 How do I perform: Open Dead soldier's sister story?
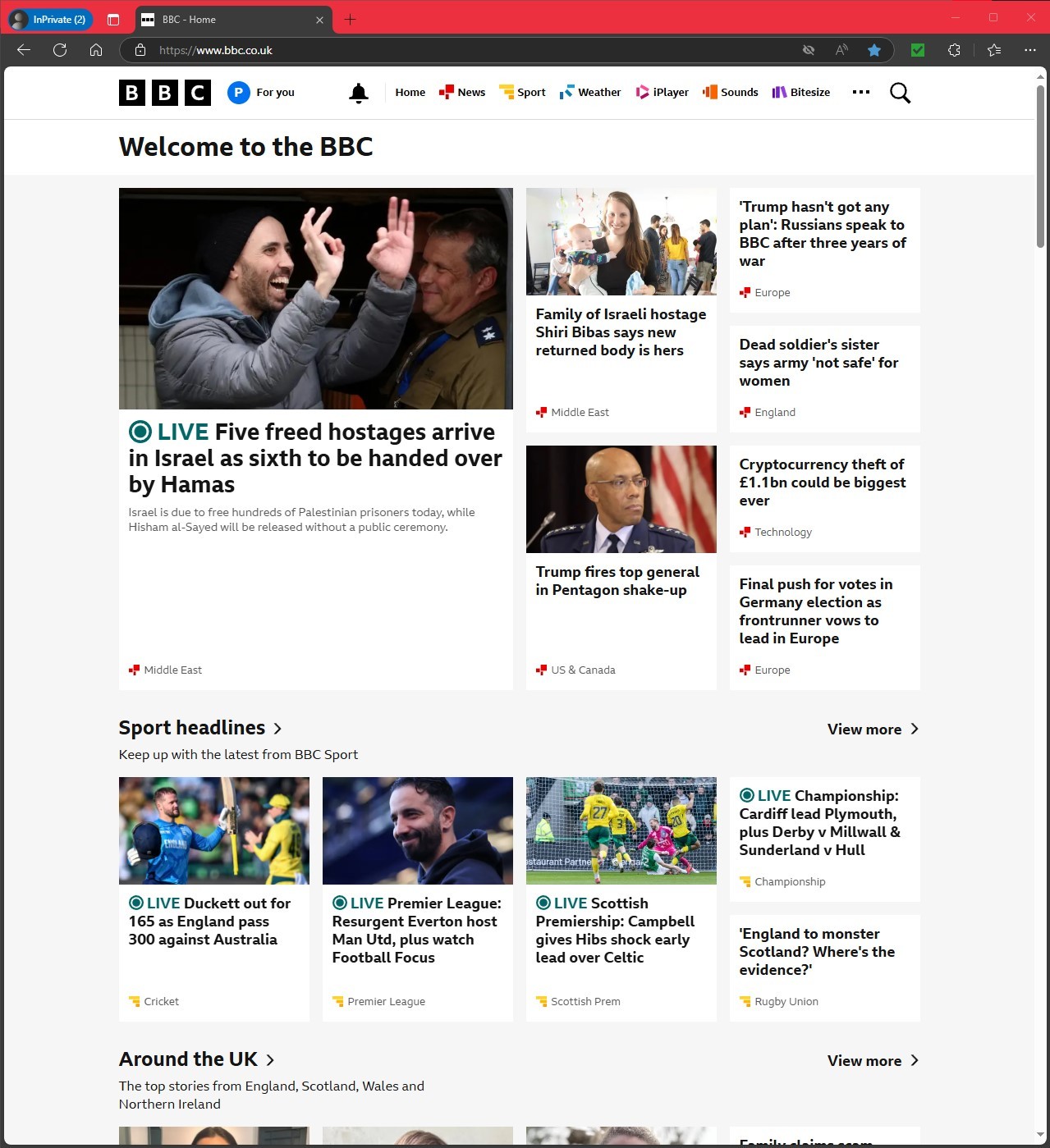click(x=818, y=363)
